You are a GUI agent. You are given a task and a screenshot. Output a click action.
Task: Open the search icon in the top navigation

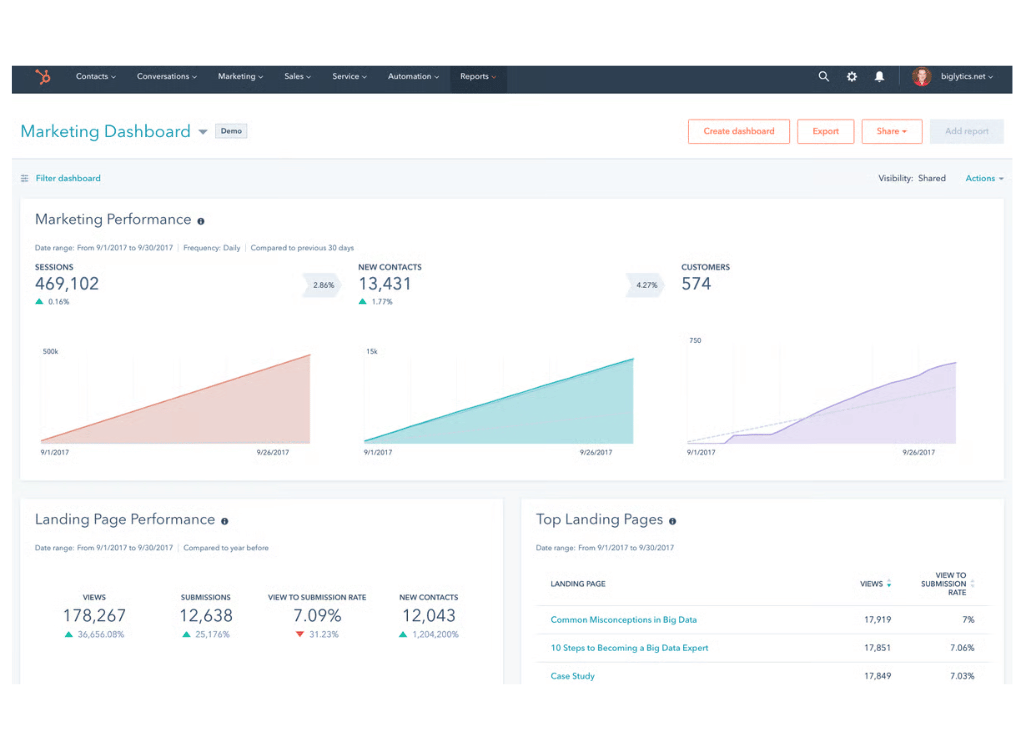pos(823,76)
